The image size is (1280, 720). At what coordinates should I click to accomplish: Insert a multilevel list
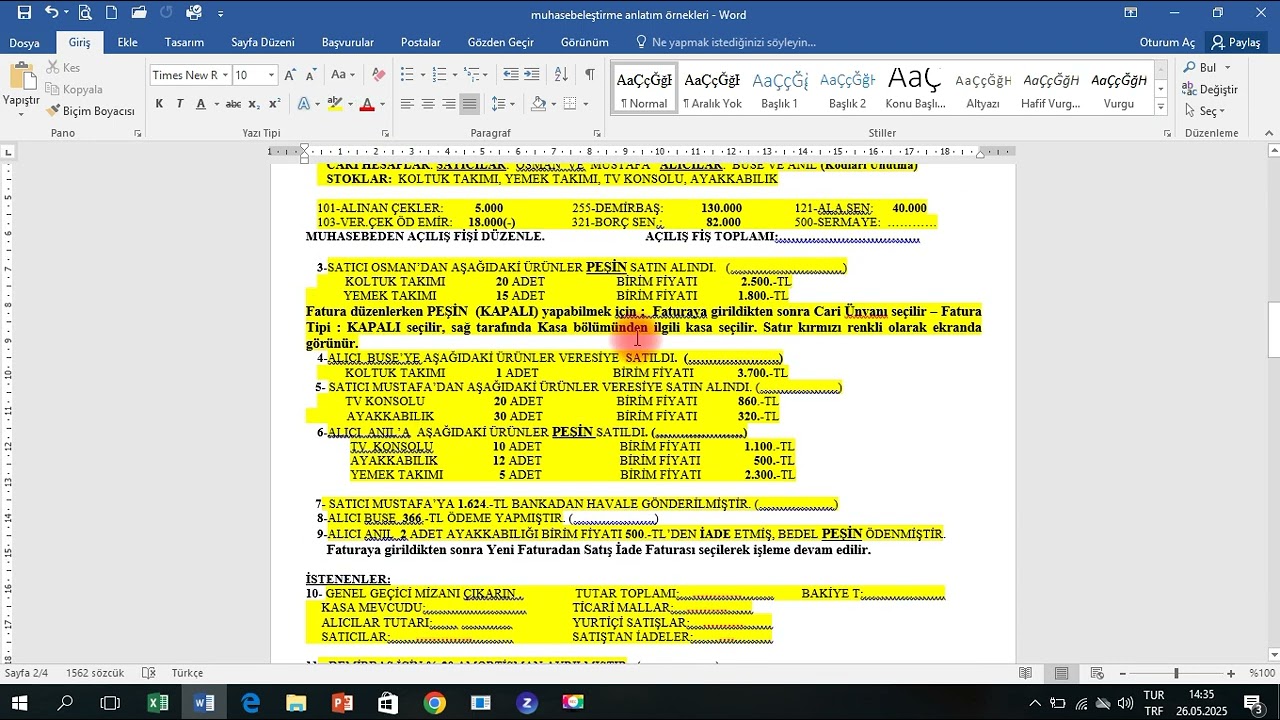[x=474, y=75]
